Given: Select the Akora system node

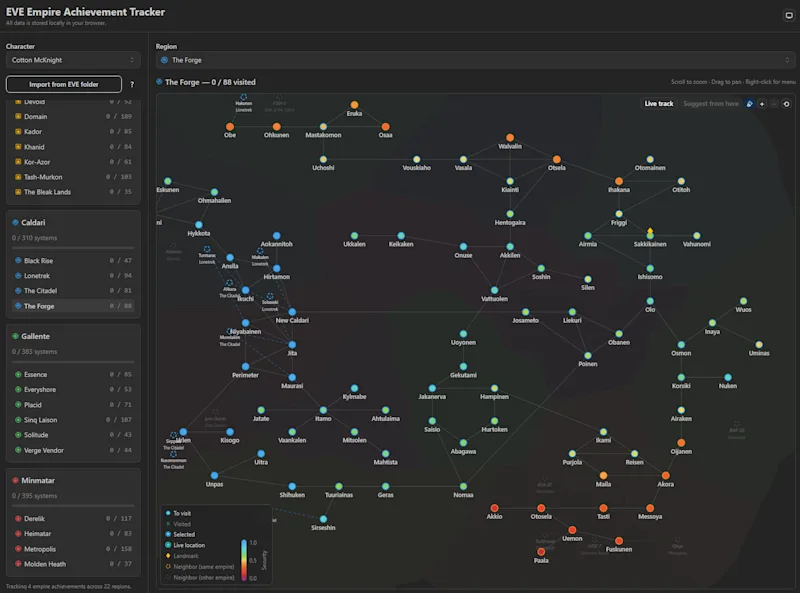Looking at the screenshot, I should [x=665, y=476].
